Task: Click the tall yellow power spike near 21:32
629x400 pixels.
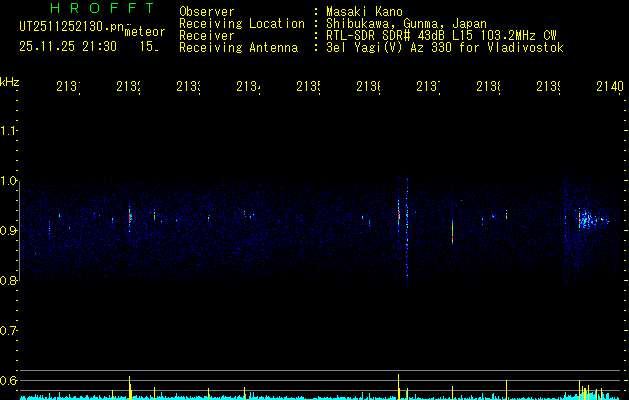Action: tap(130, 387)
